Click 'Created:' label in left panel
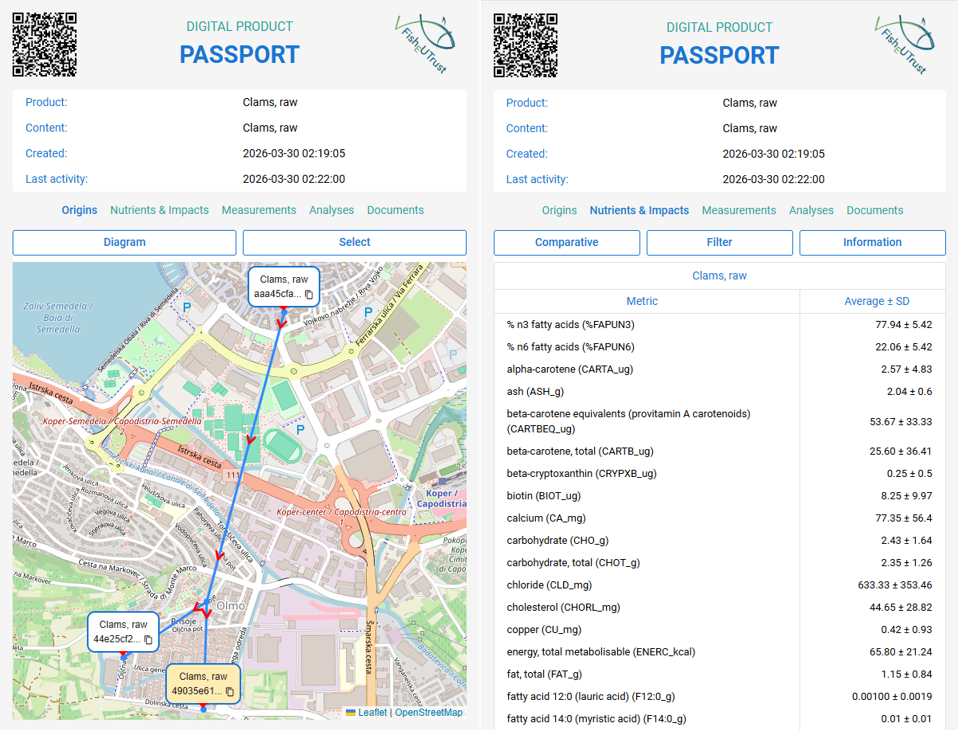This screenshot has width=959, height=730. click(x=46, y=153)
